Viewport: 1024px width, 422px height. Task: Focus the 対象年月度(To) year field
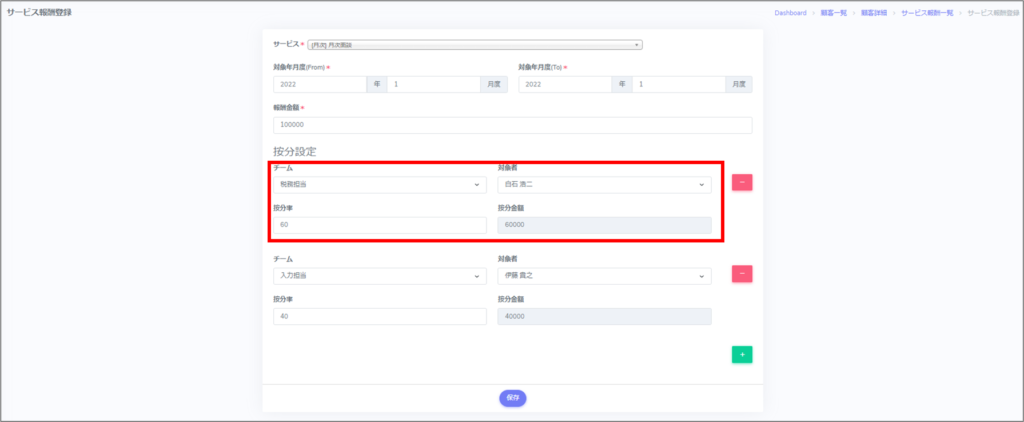pyautogui.click(x=565, y=85)
